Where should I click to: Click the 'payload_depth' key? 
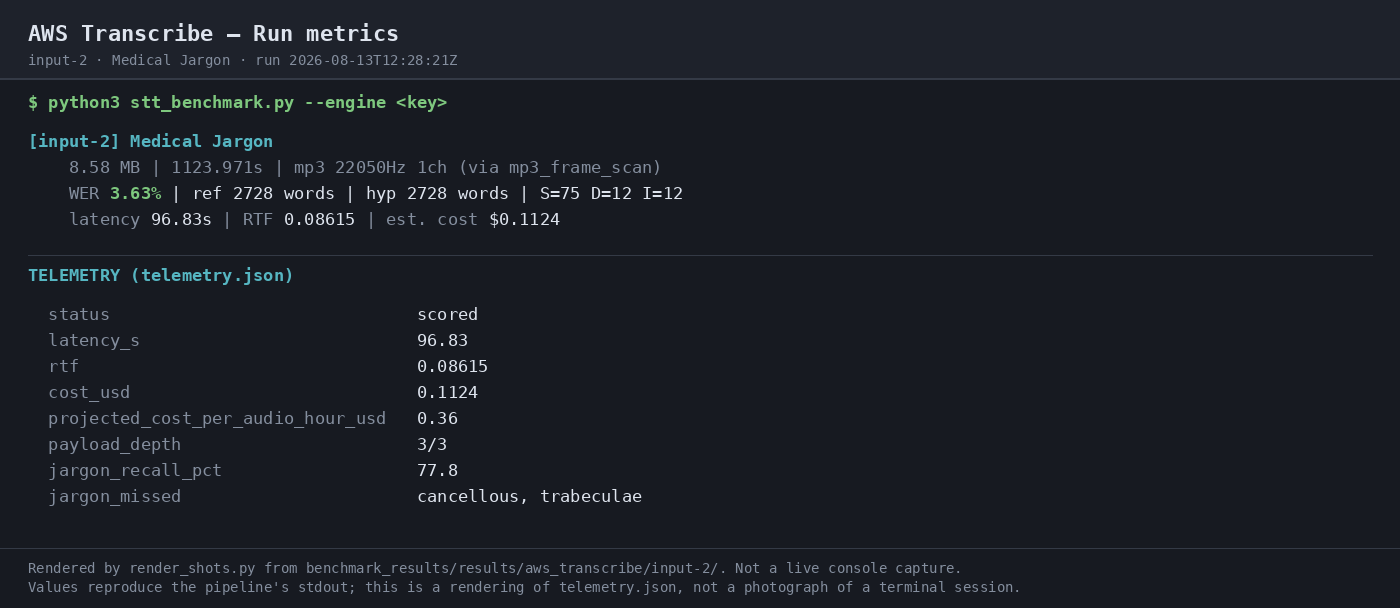click(x=114, y=445)
